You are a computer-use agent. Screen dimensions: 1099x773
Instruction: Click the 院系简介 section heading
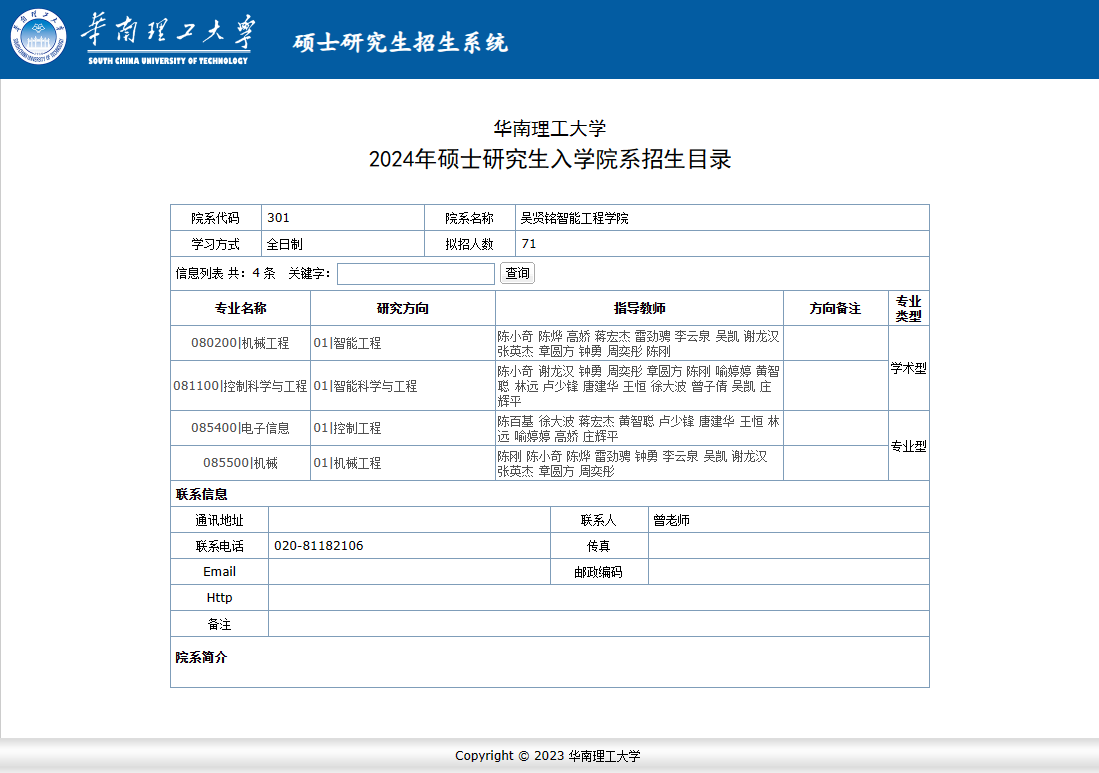pos(201,657)
